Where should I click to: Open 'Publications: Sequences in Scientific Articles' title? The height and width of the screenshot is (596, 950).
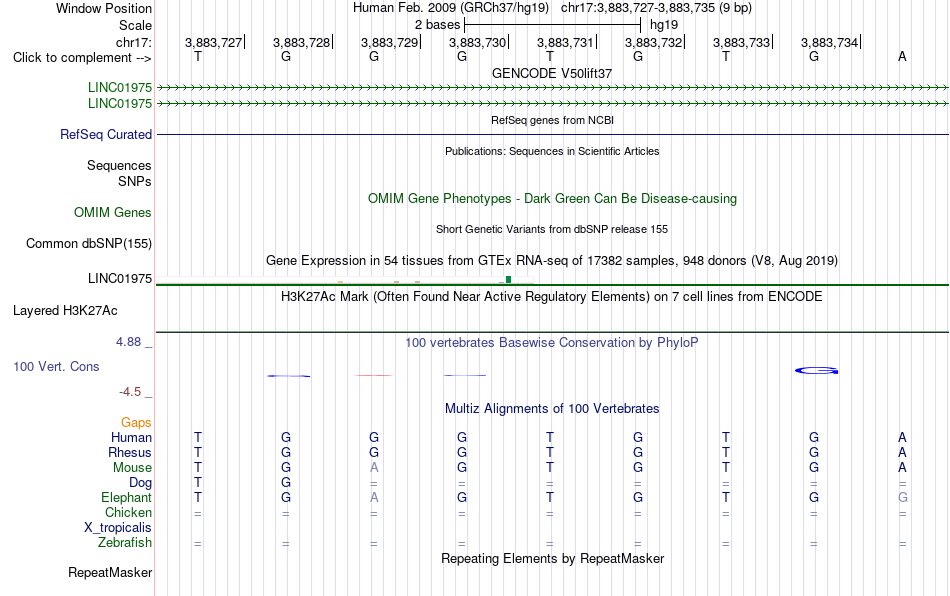[x=552, y=151]
